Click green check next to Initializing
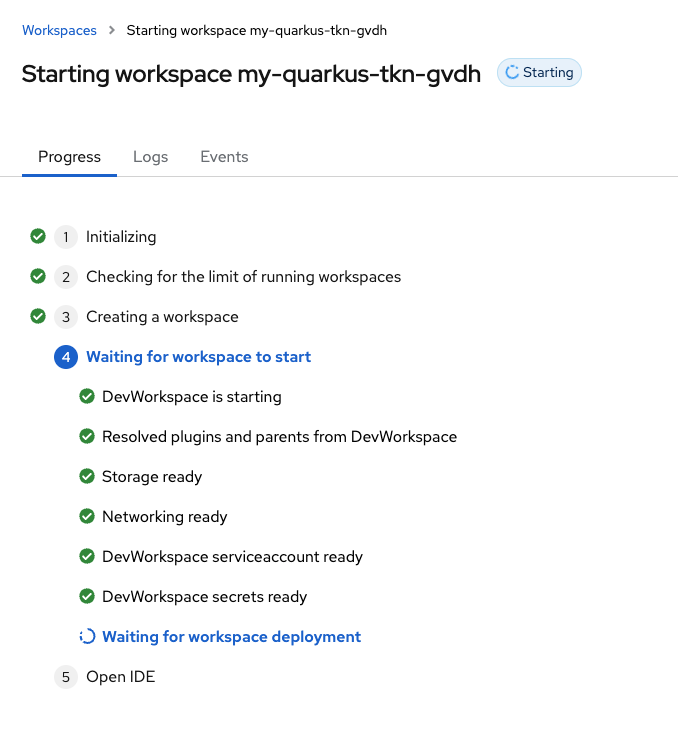The height and width of the screenshot is (753, 678). point(38,236)
